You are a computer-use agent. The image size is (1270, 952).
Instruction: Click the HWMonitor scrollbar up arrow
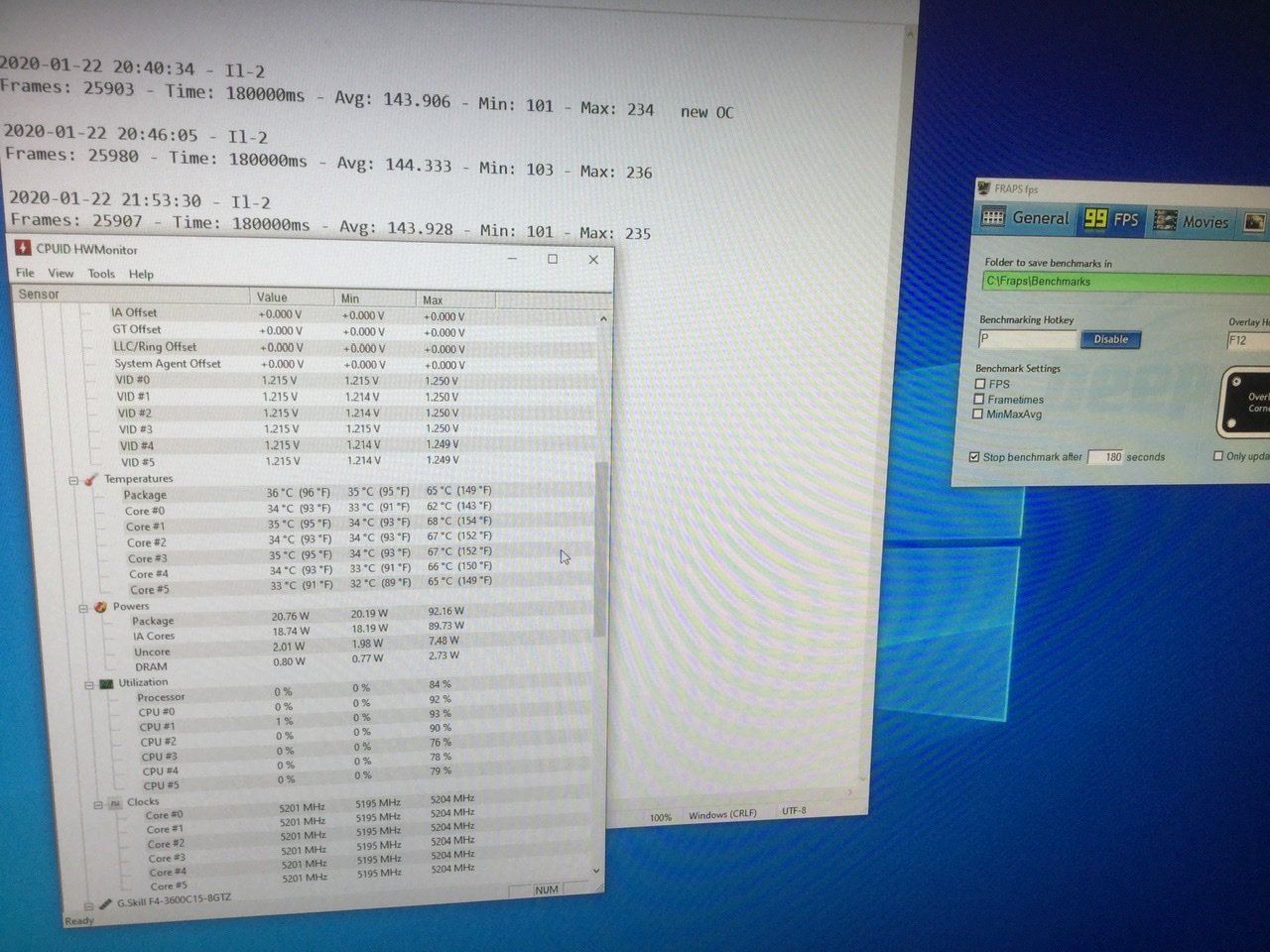[602, 319]
